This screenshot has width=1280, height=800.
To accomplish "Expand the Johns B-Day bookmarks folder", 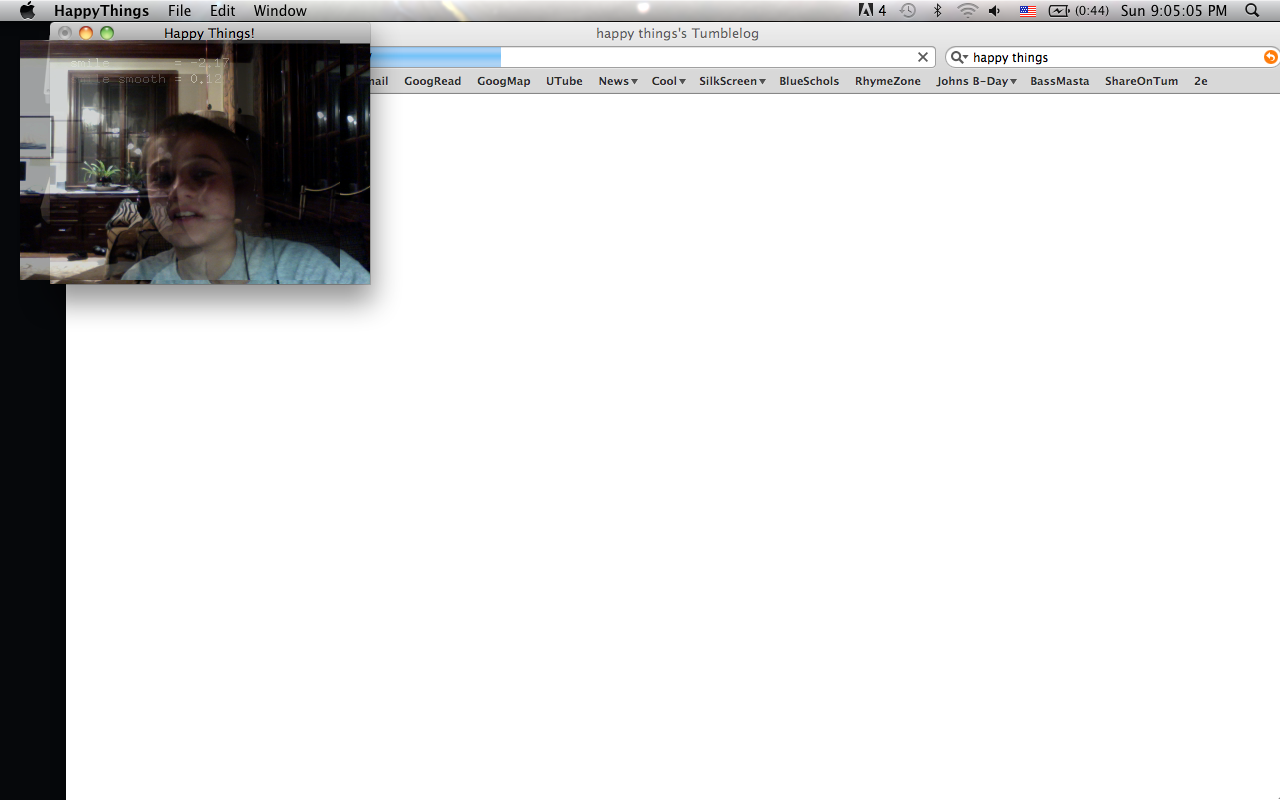I will (x=976, y=81).
